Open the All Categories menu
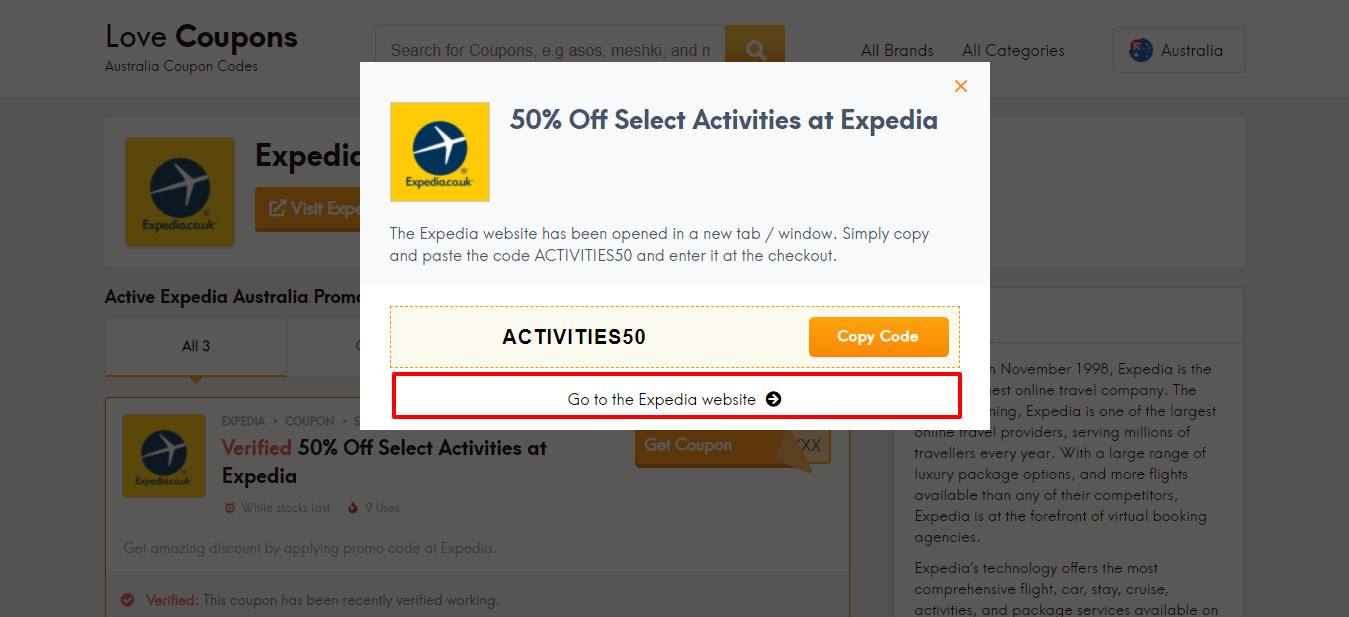 (1013, 50)
